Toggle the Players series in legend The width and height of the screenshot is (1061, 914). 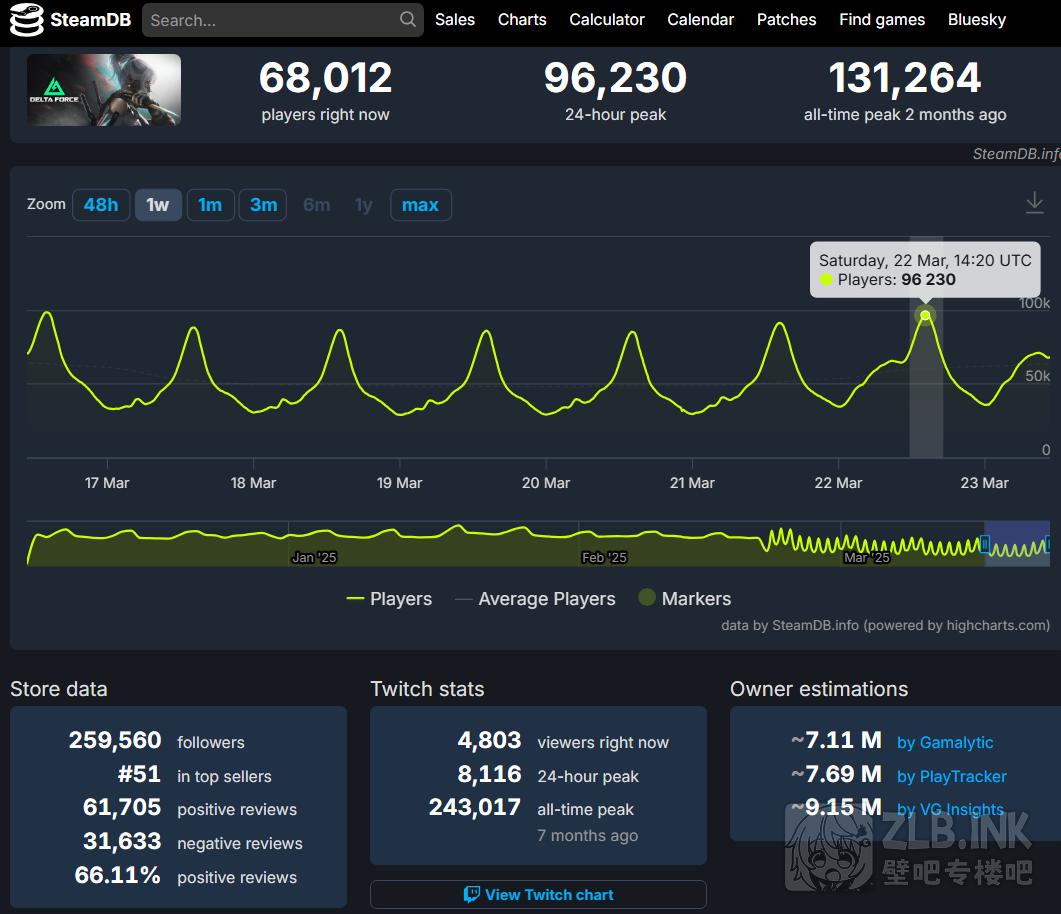click(389, 599)
